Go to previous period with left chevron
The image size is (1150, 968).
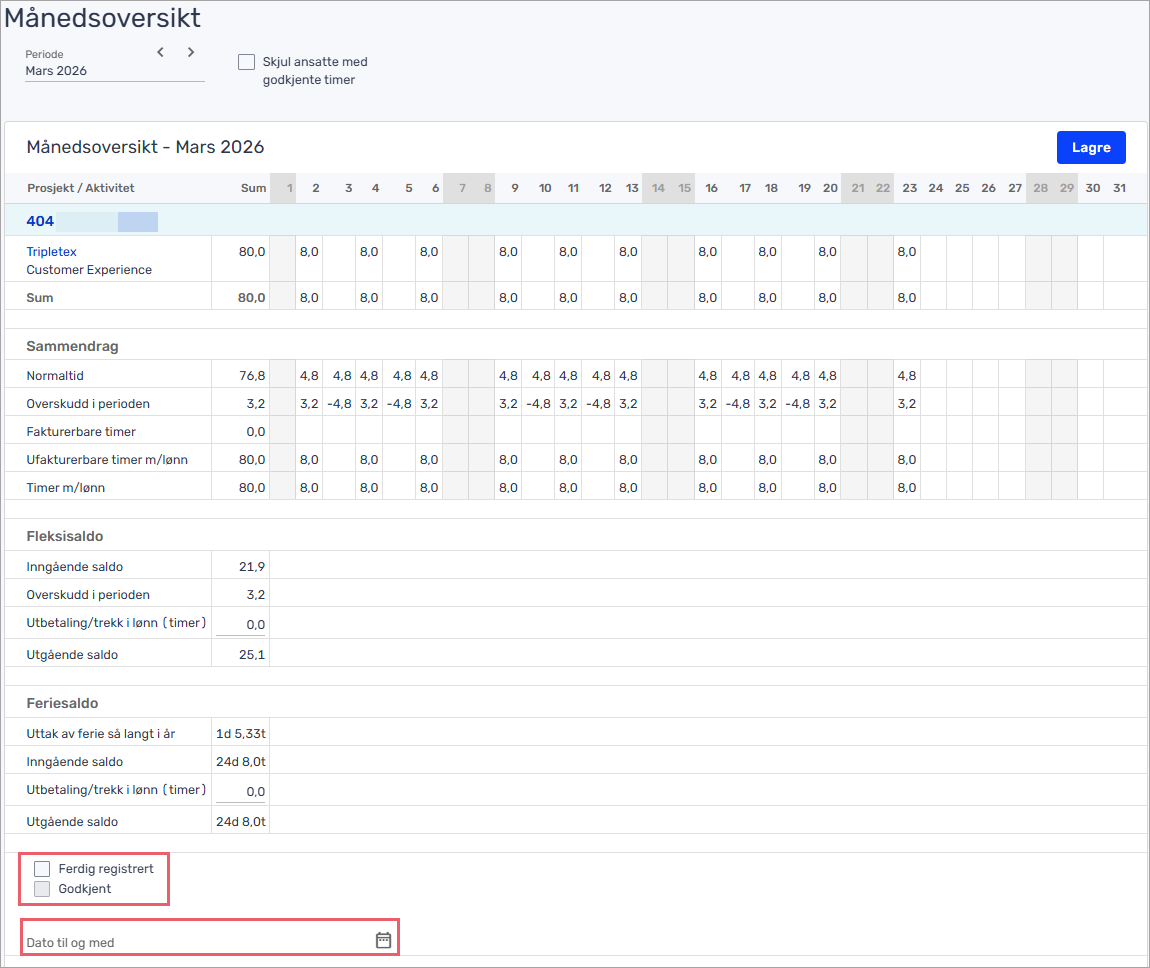coord(160,53)
